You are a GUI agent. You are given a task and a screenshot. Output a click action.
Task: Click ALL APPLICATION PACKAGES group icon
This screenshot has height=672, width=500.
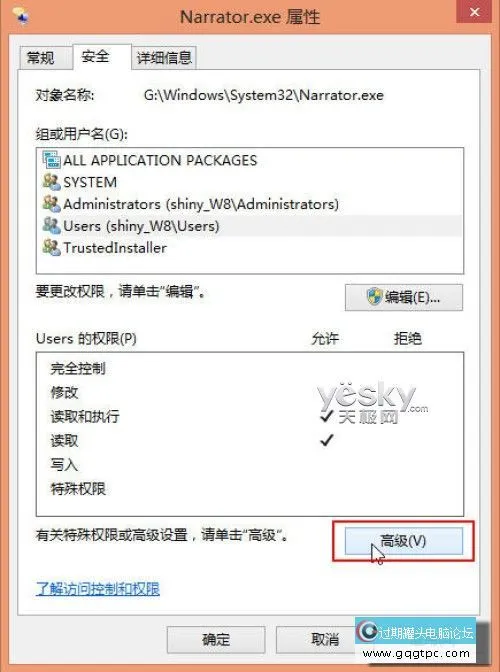51,160
